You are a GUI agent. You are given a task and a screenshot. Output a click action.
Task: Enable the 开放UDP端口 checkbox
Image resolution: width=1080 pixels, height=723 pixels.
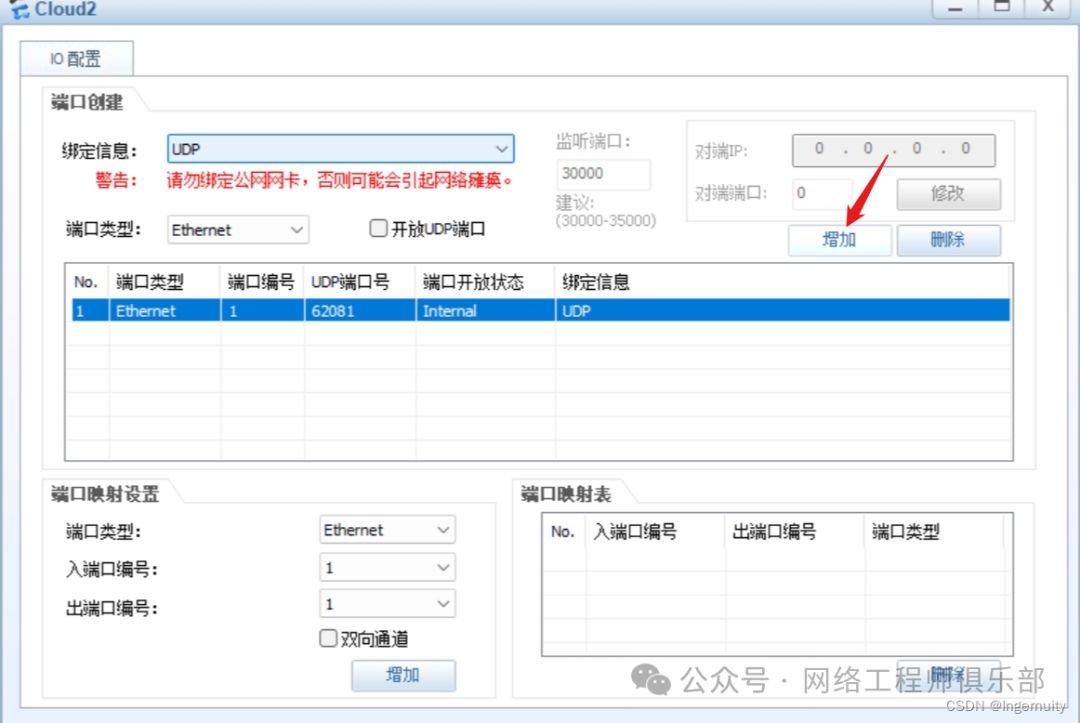click(378, 228)
